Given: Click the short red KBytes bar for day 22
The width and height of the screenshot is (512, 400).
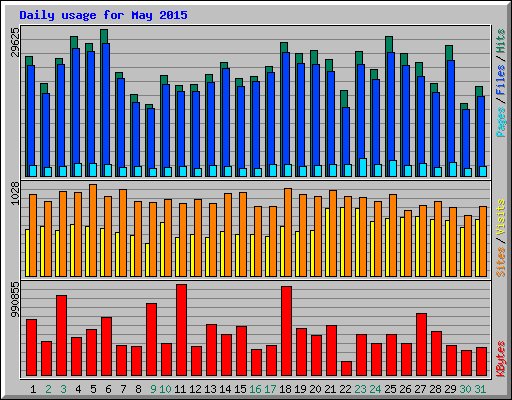Looking at the screenshot, I should tap(346, 368).
